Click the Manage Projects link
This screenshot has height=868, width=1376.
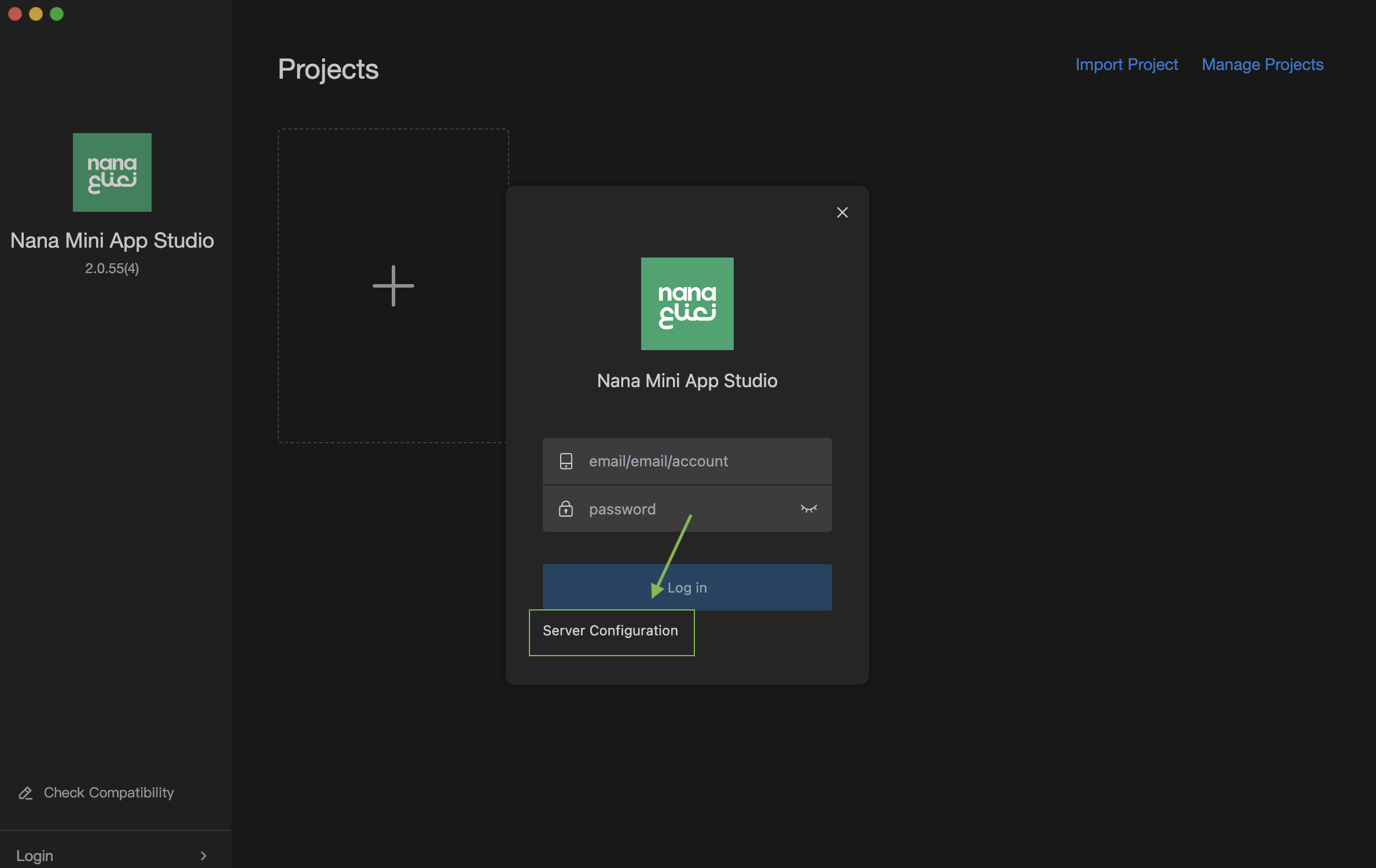coord(1262,64)
